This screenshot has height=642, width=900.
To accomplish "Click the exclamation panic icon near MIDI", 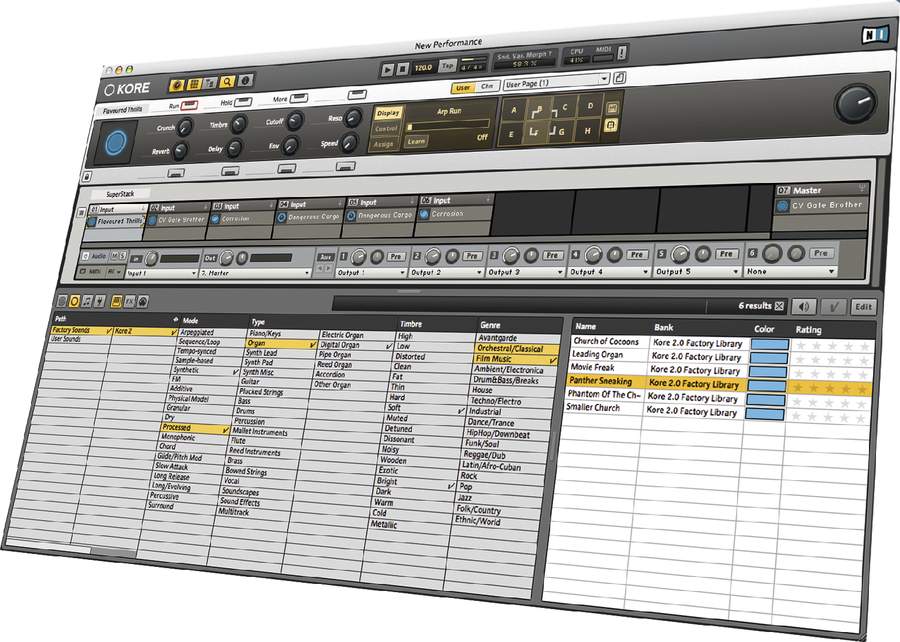I will pyautogui.click(x=622, y=53).
